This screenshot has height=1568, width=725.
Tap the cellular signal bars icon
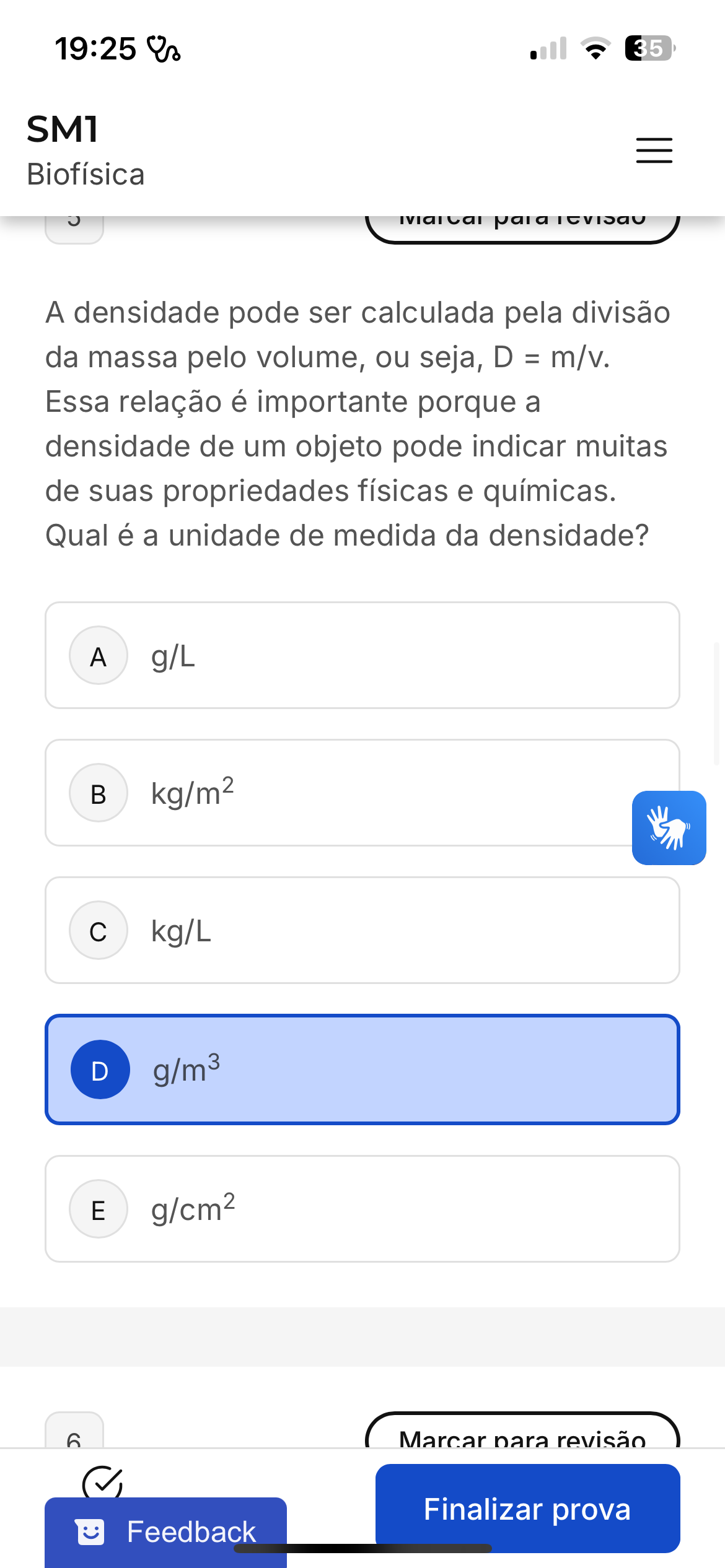[549, 48]
